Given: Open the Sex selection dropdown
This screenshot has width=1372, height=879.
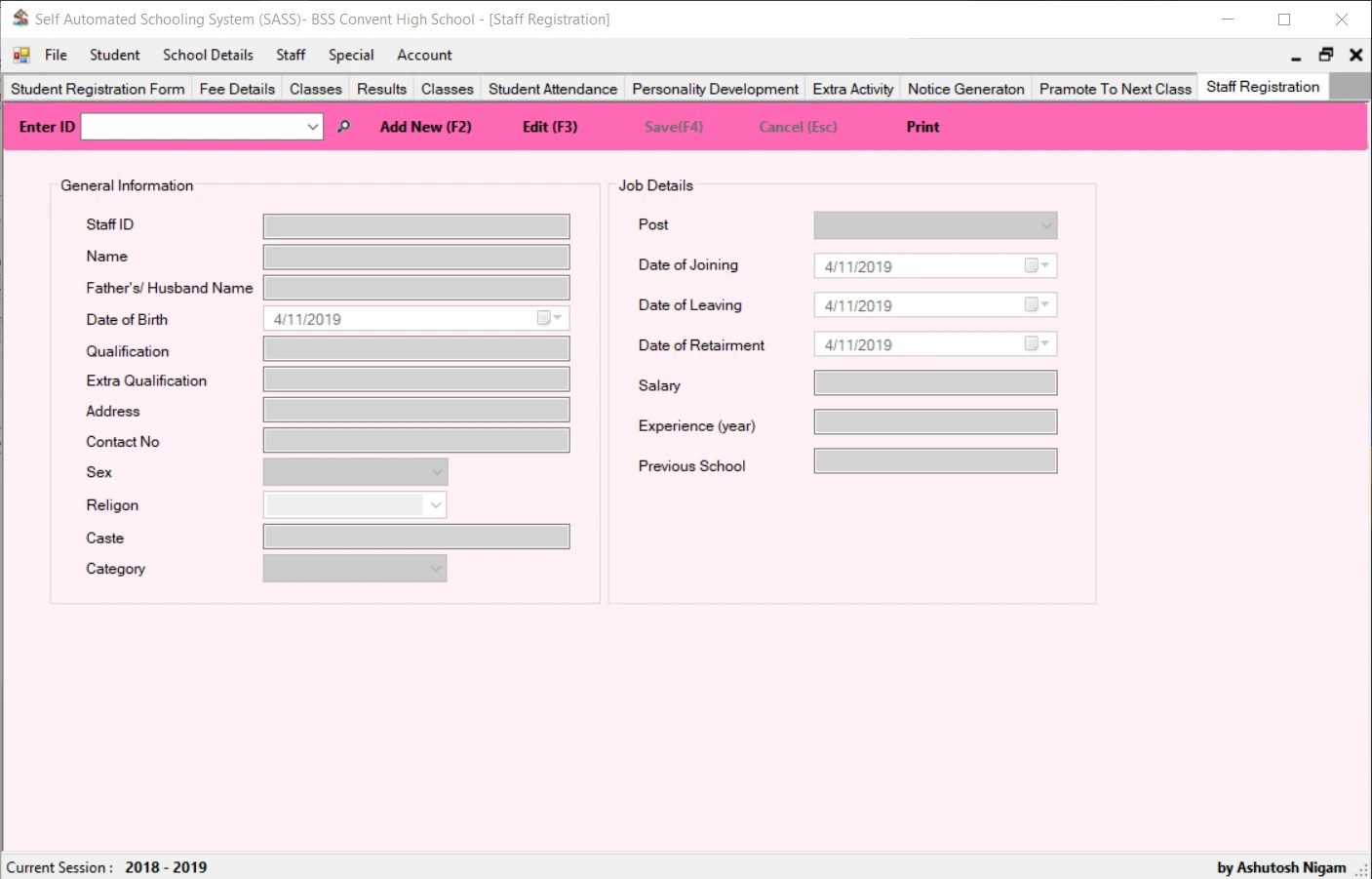Looking at the screenshot, I should (x=437, y=471).
